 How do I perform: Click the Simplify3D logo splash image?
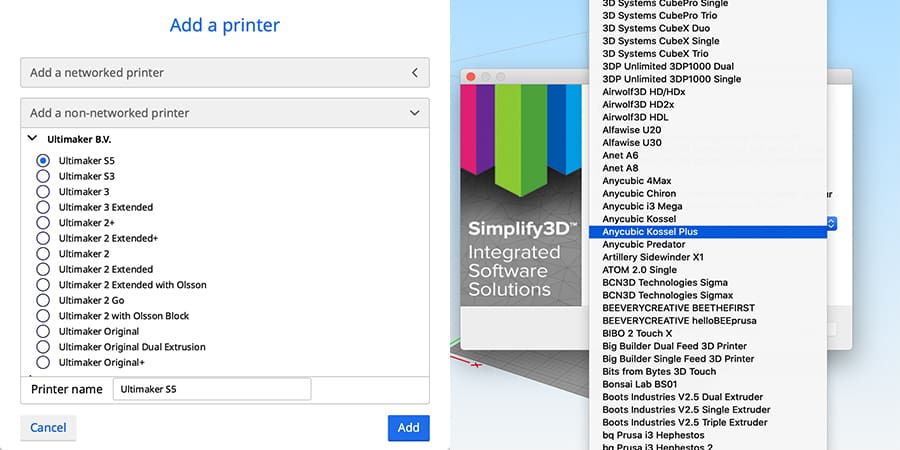(521, 195)
